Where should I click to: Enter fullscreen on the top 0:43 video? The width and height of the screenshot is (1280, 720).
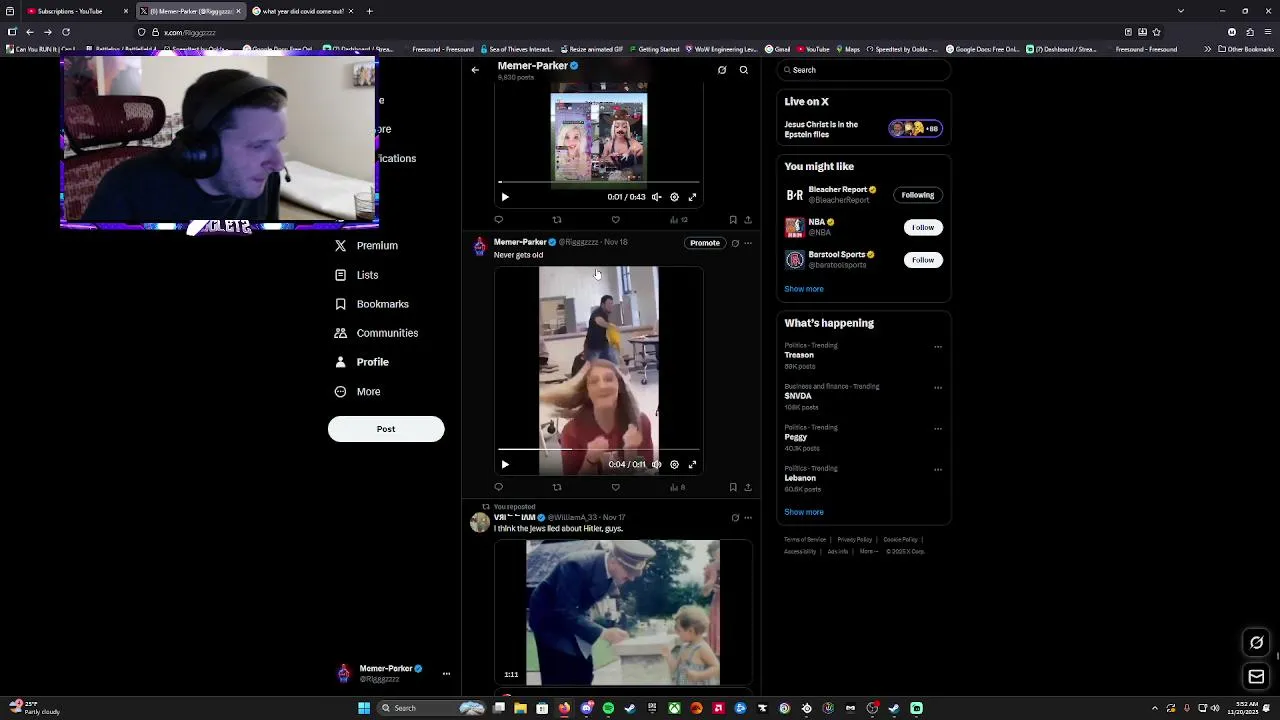coord(692,197)
